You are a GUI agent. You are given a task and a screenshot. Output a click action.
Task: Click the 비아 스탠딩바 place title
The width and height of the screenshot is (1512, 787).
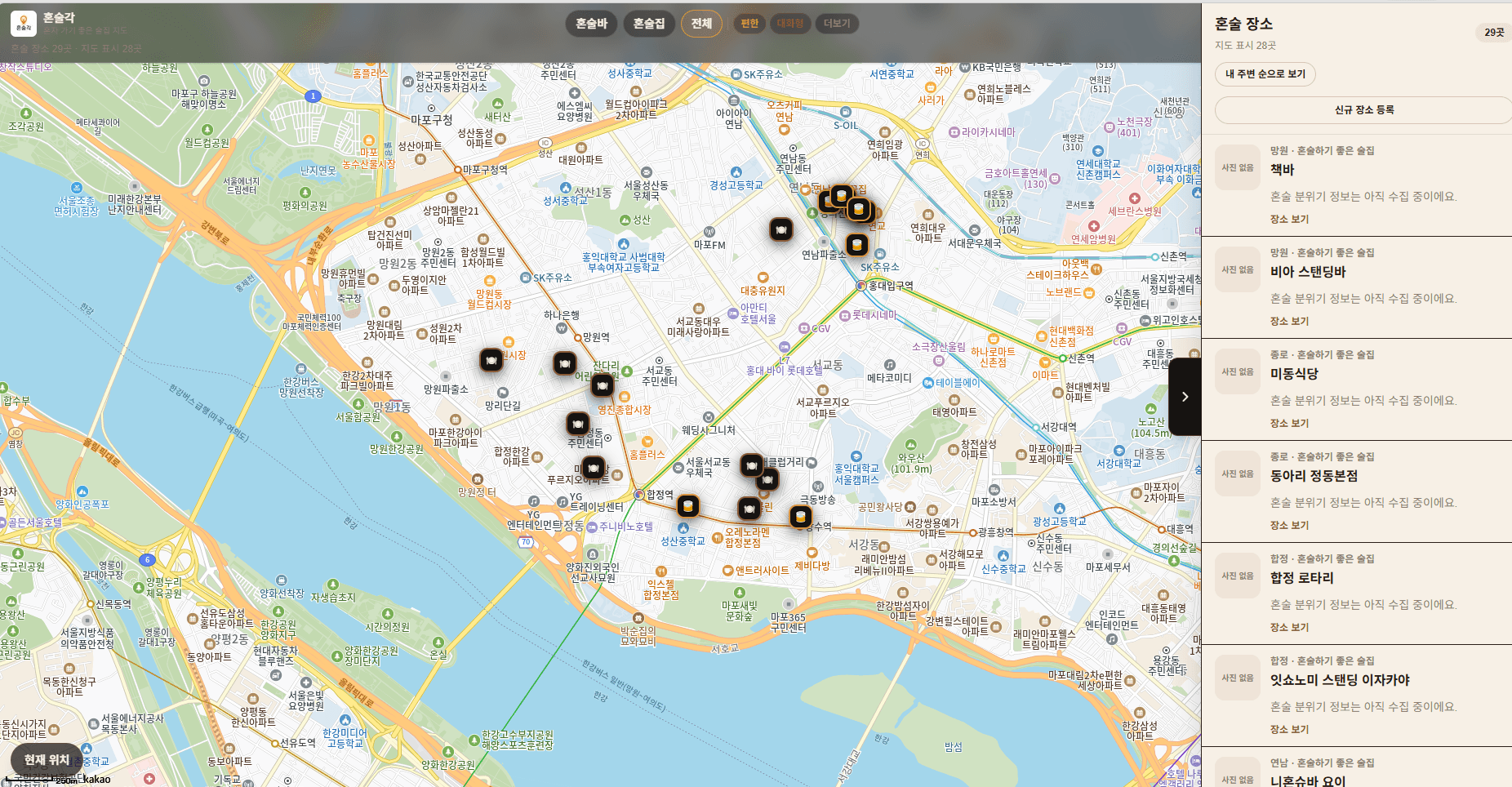tap(1308, 272)
